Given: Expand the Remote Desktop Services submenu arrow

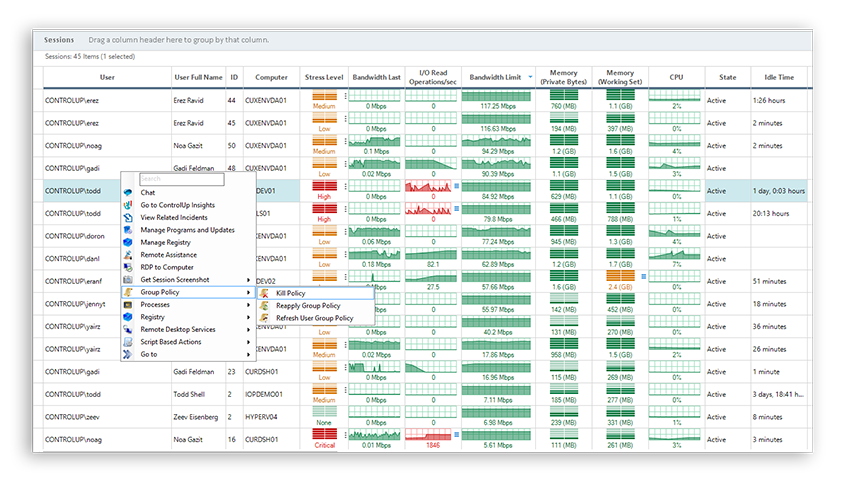Looking at the screenshot, I should coord(248,329).
